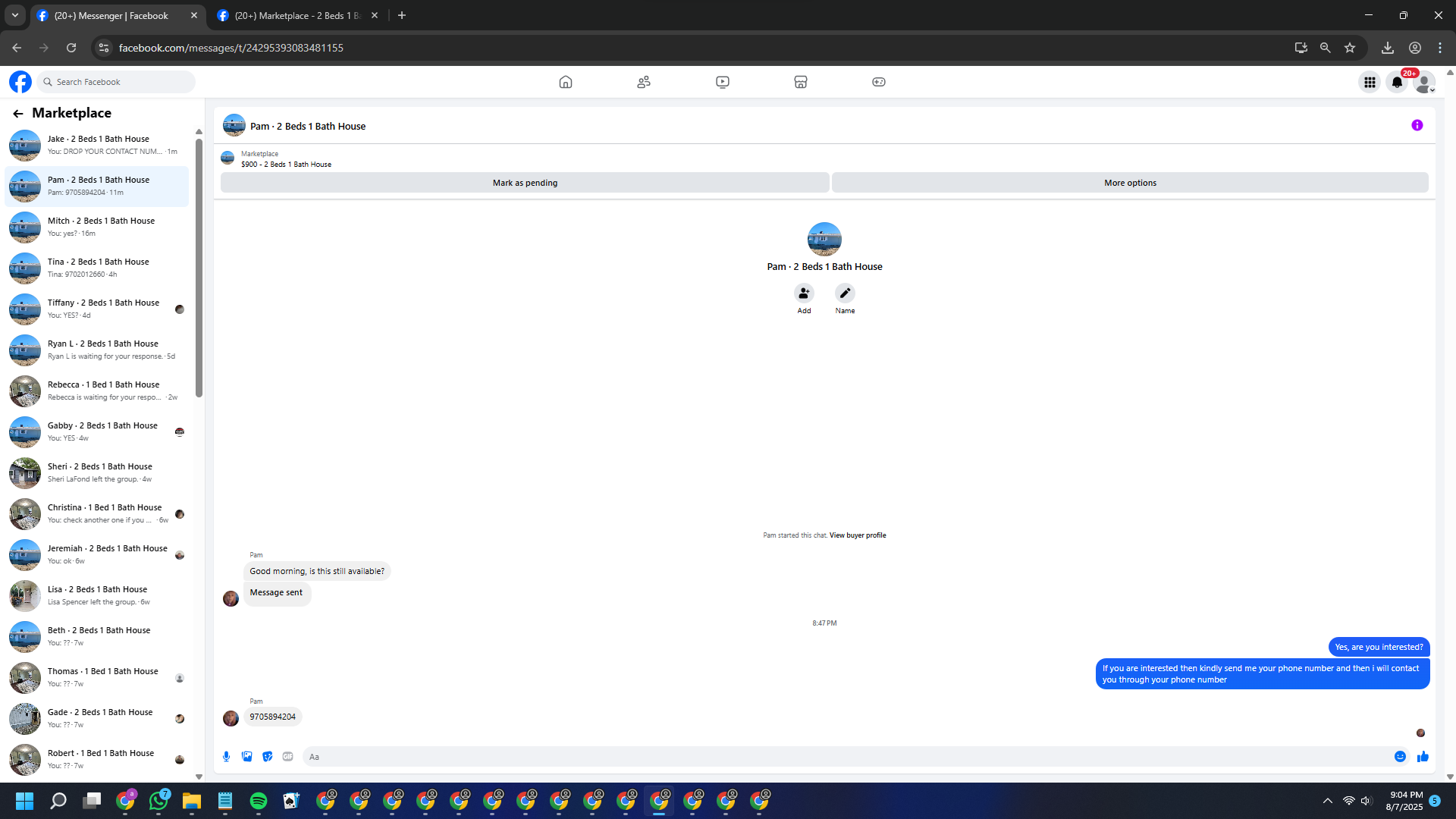Open Sheri's conversation

(97, 473)
